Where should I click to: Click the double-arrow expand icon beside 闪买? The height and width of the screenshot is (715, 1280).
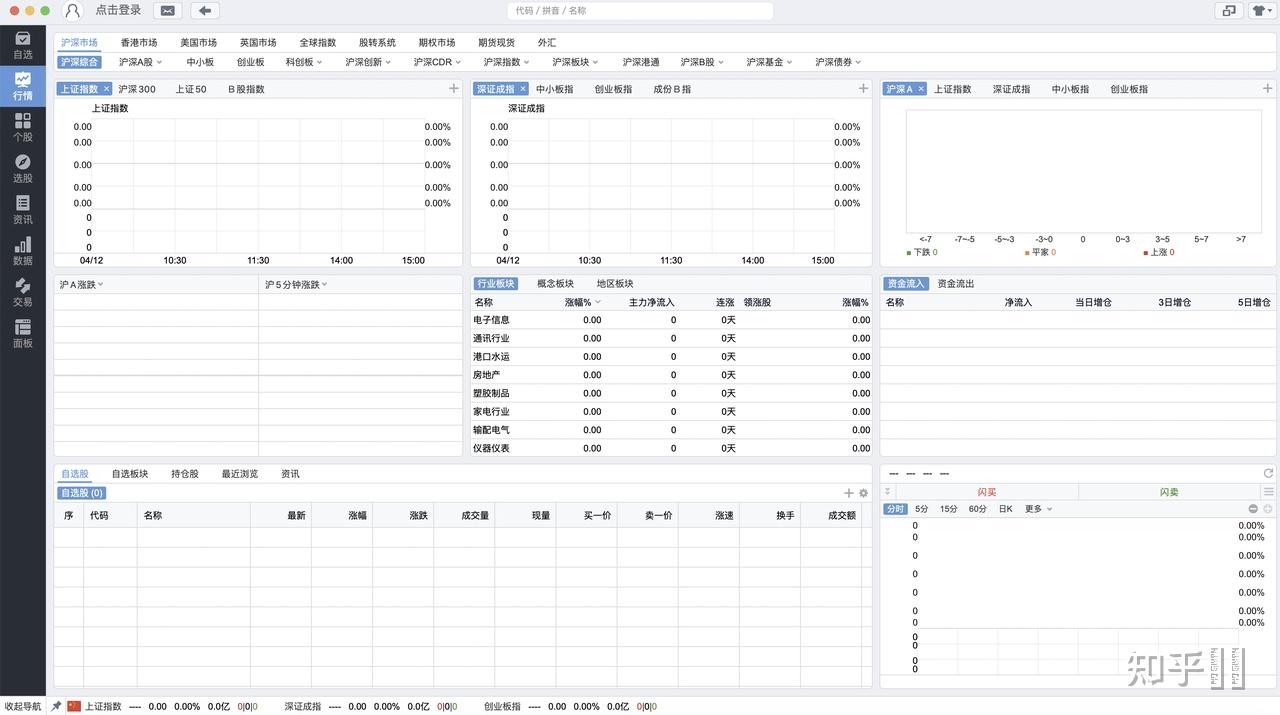(888, 492)
